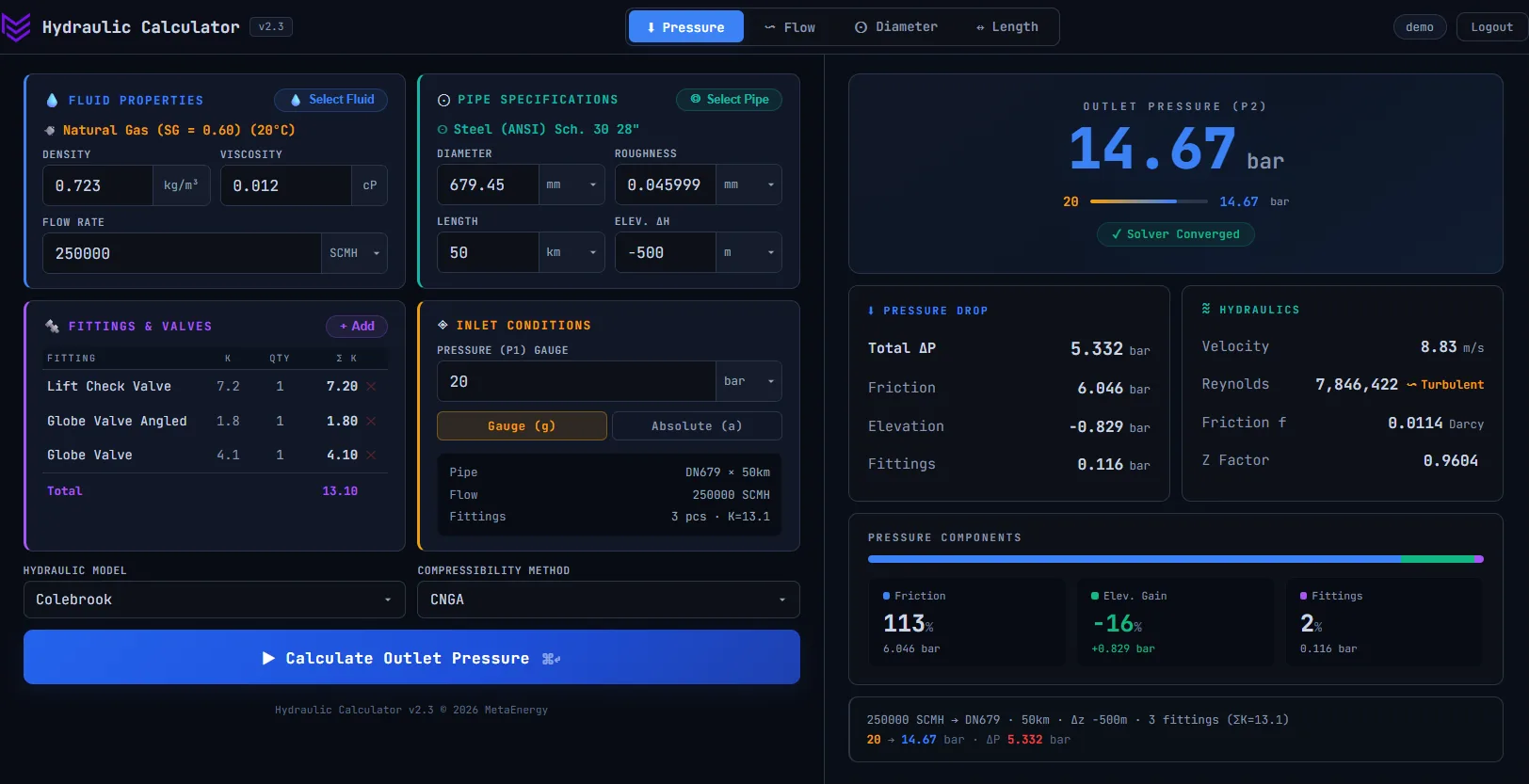
Task: Open the flow rate SCMH unit dropdown
Action: [354, 253]
